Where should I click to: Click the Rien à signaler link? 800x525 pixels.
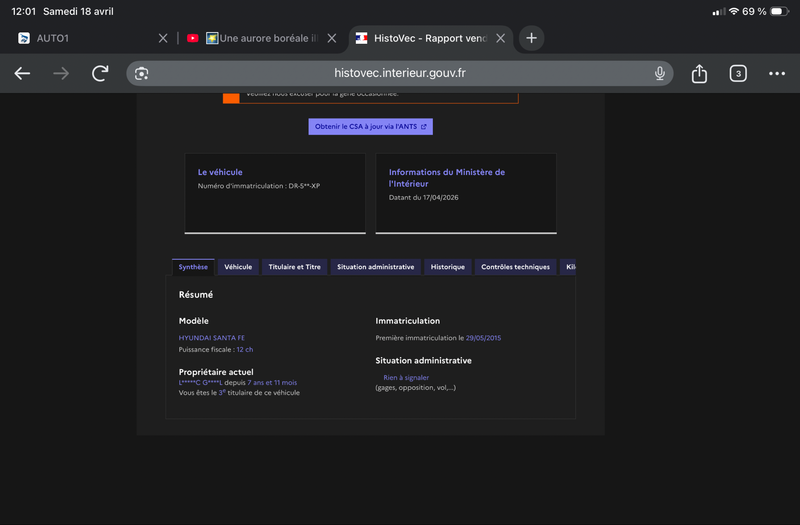click(x=406, y=378)
